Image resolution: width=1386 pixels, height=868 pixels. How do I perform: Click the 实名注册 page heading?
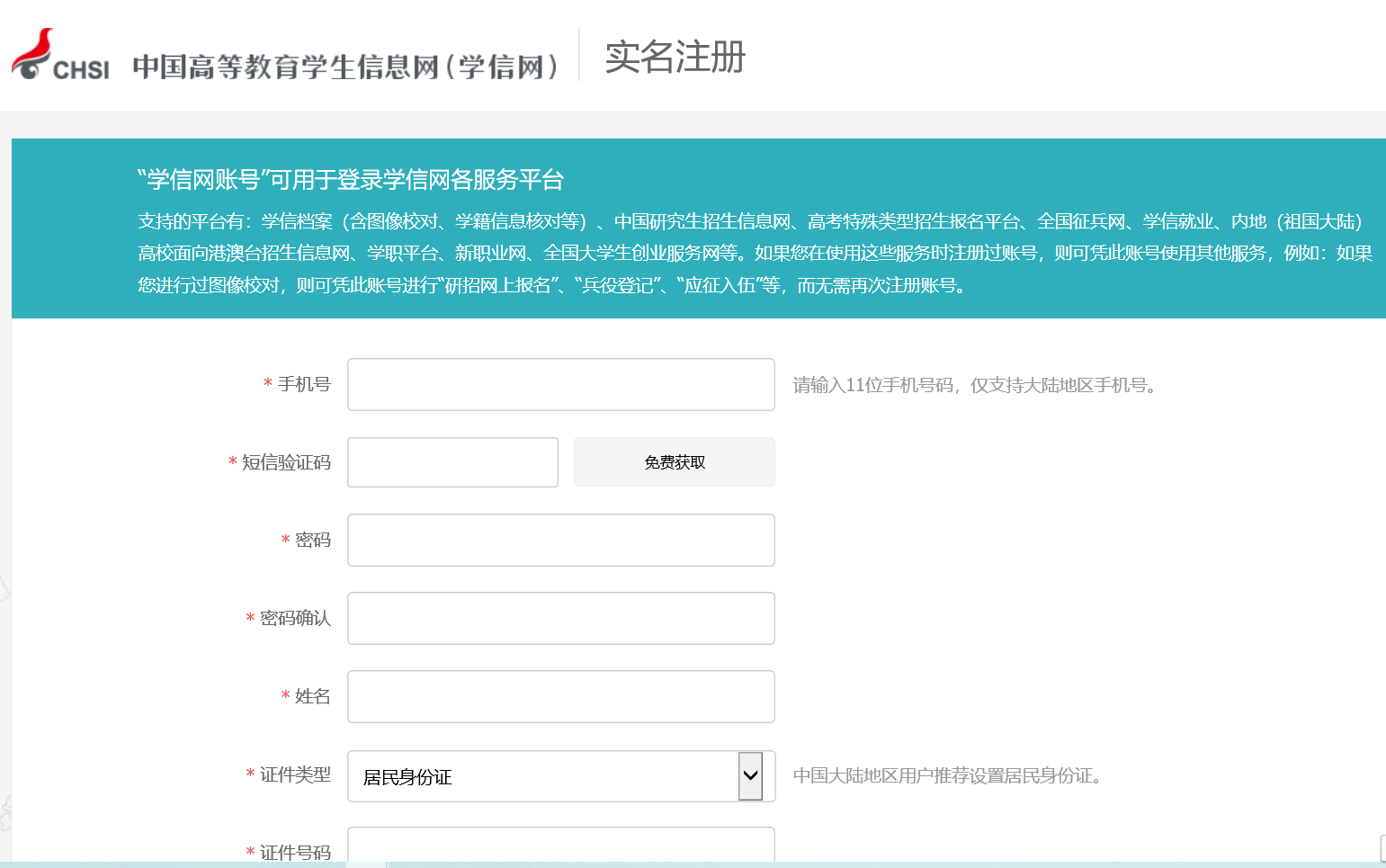point(675,57)
